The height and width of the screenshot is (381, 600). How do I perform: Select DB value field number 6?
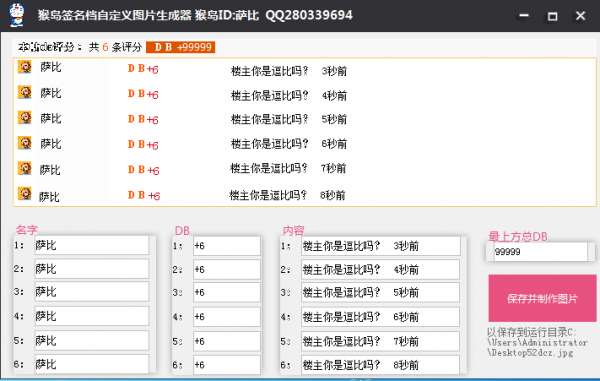click(x=227, y=365)
